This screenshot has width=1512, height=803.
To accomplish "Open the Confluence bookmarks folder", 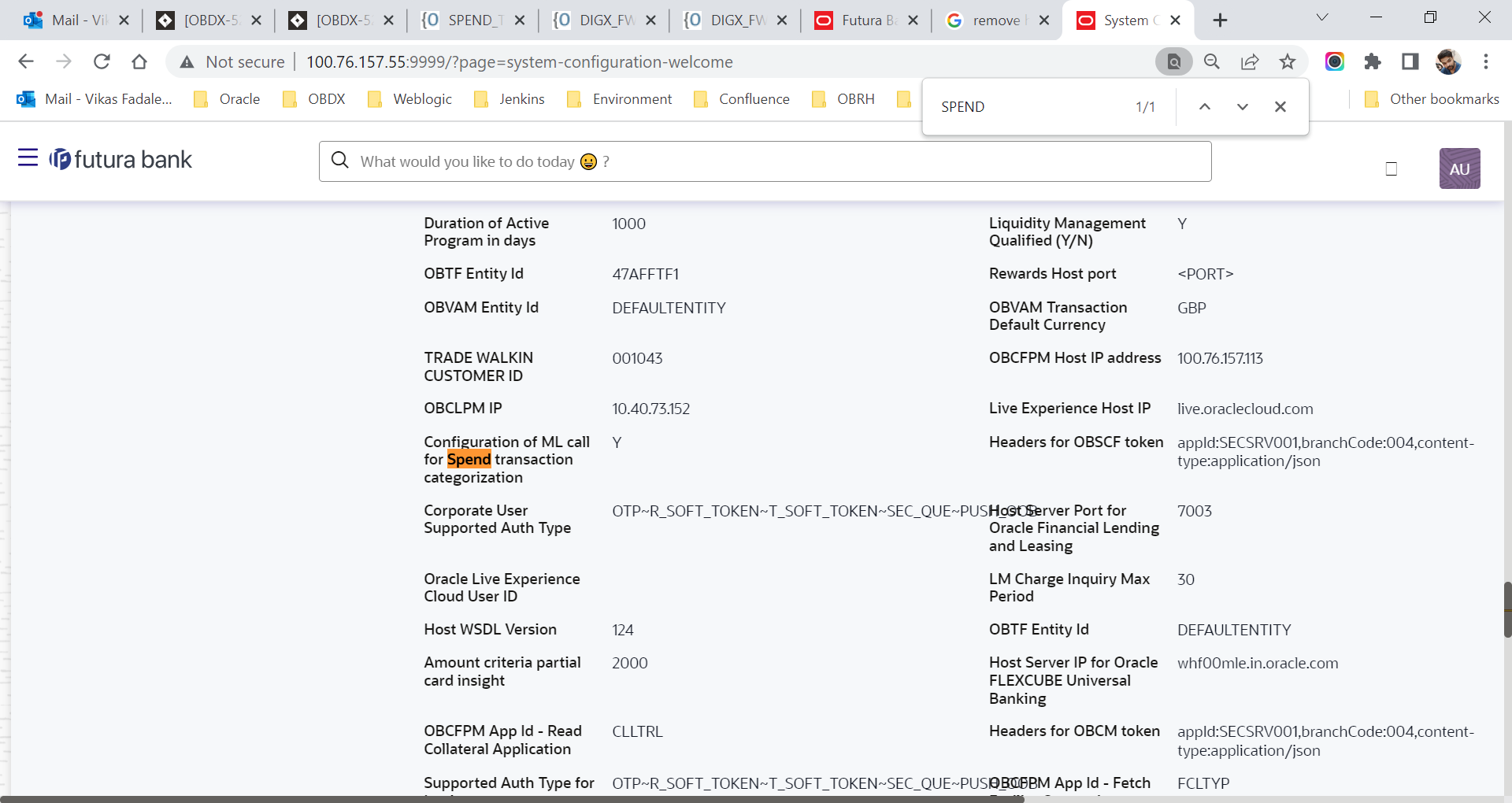I will click(741, 98).
